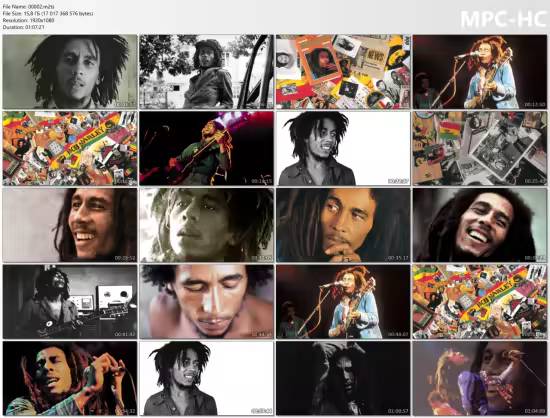Open white-background portrait left of 00:25:49 frame
This screenshot has height=418, width=550.
[343, 148]
